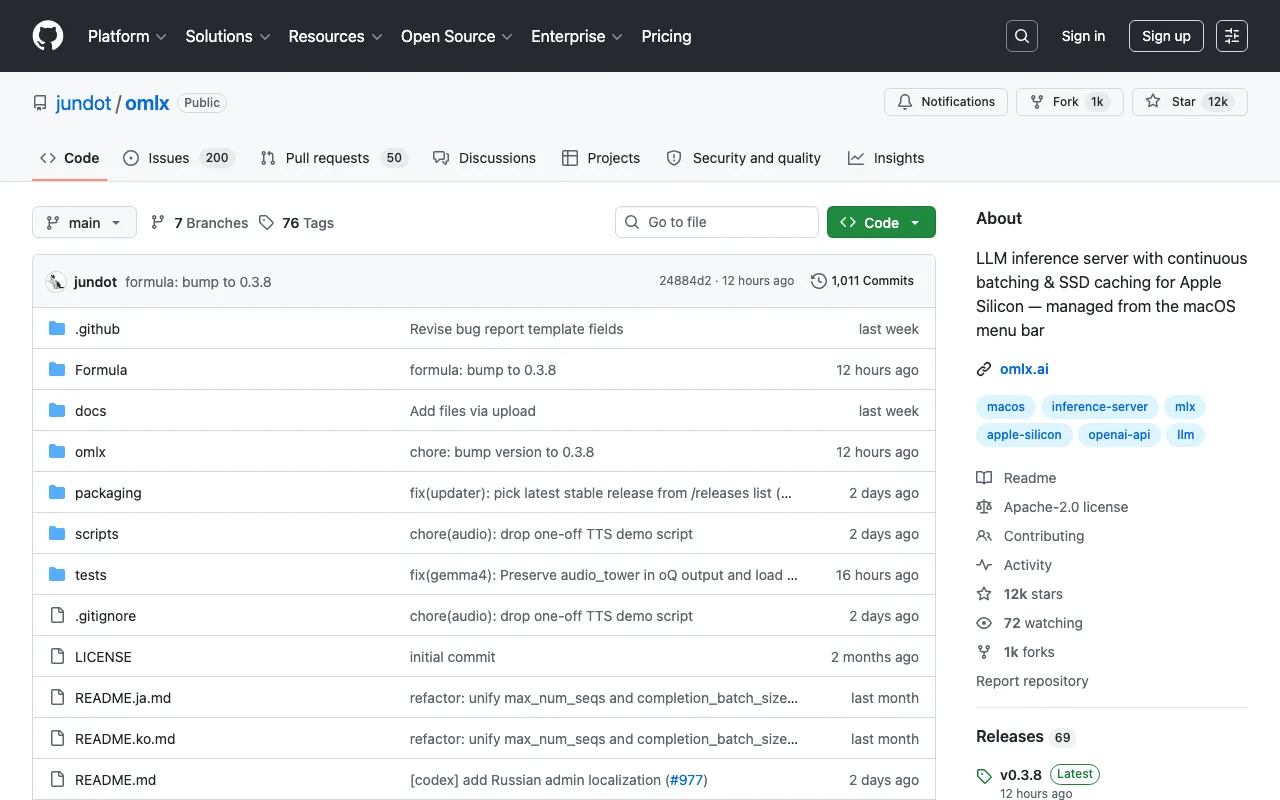Select the macos topic tag

1005,407
